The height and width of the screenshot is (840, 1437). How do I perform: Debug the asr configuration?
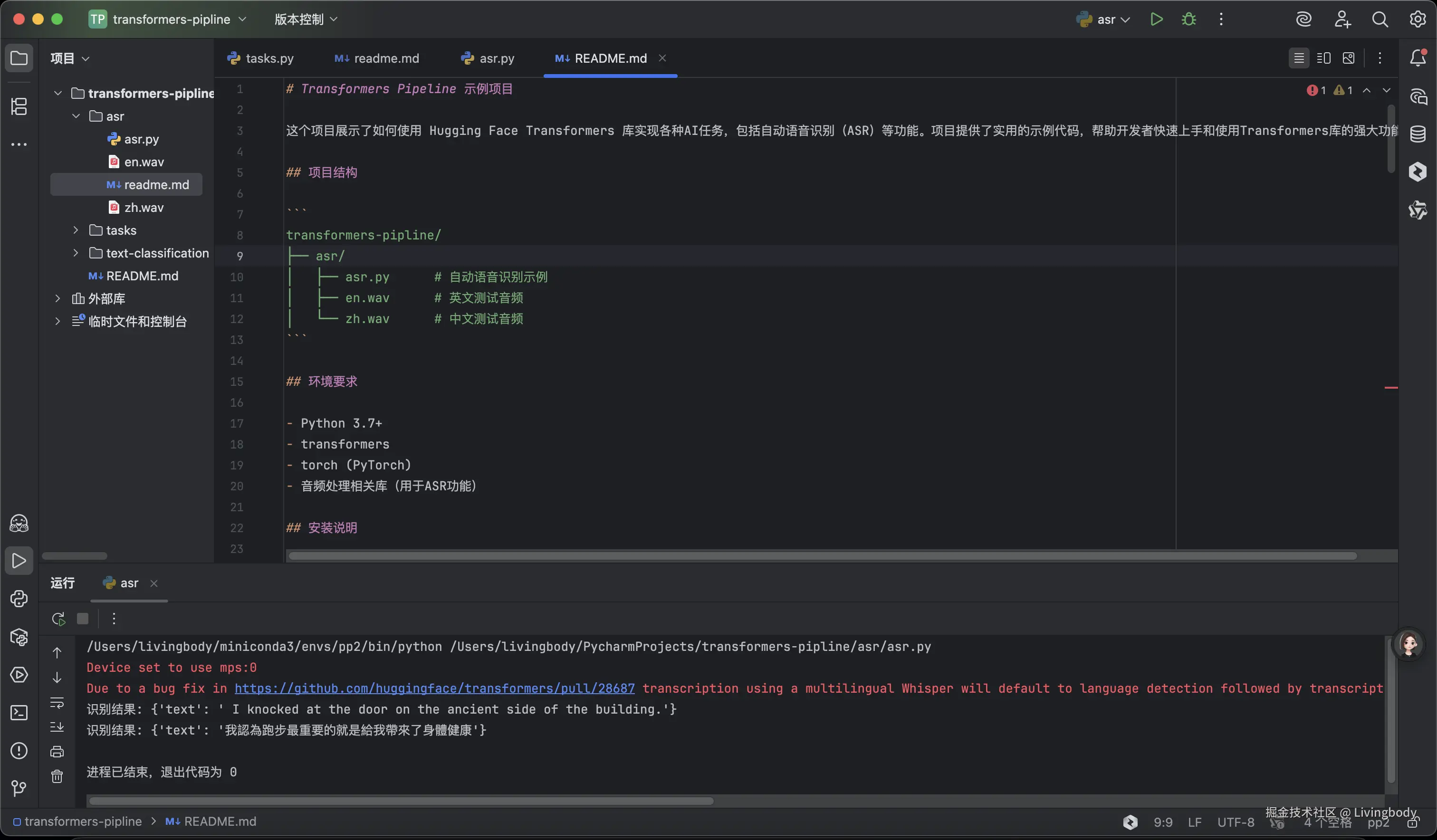[x=1189, y=19]
